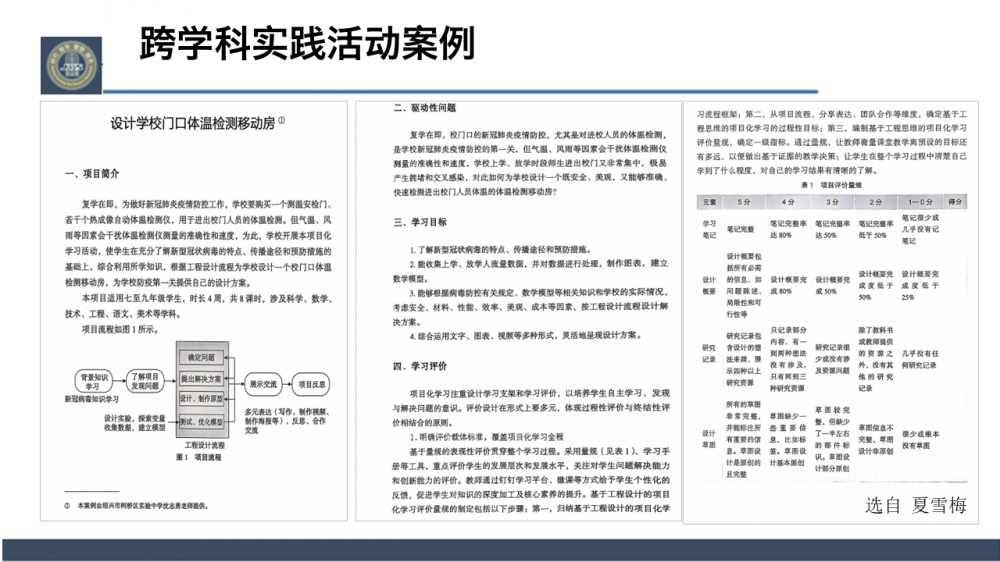Click the school logo badge at top left
1000x562 pixels.
(x=67, y=64)
